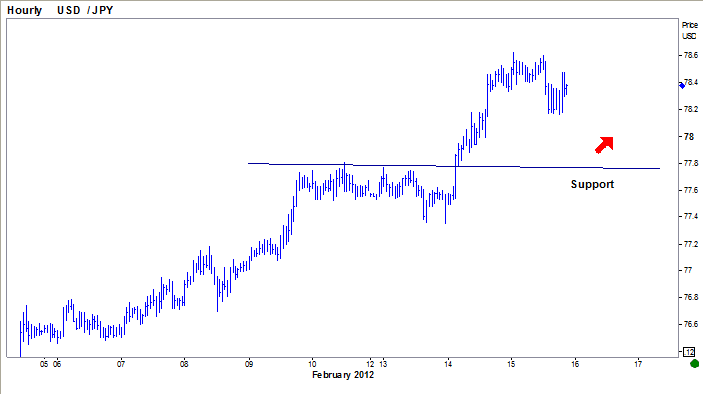Screen dimensions: 705x396
Task: Click the 78.4 price axis label
Action: 691,82
